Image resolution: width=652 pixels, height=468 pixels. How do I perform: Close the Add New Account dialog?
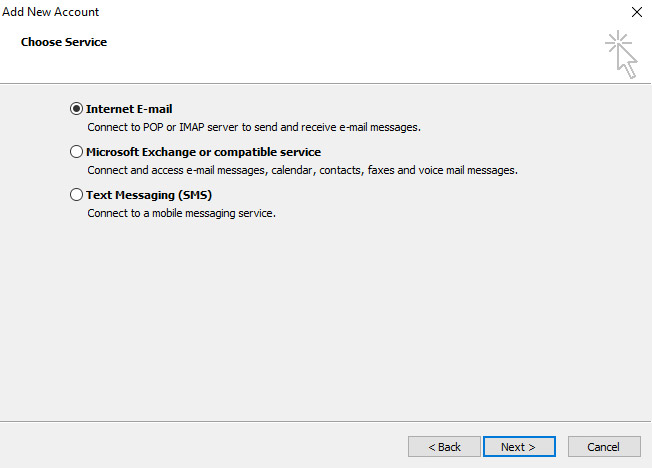tap(637, 12)
